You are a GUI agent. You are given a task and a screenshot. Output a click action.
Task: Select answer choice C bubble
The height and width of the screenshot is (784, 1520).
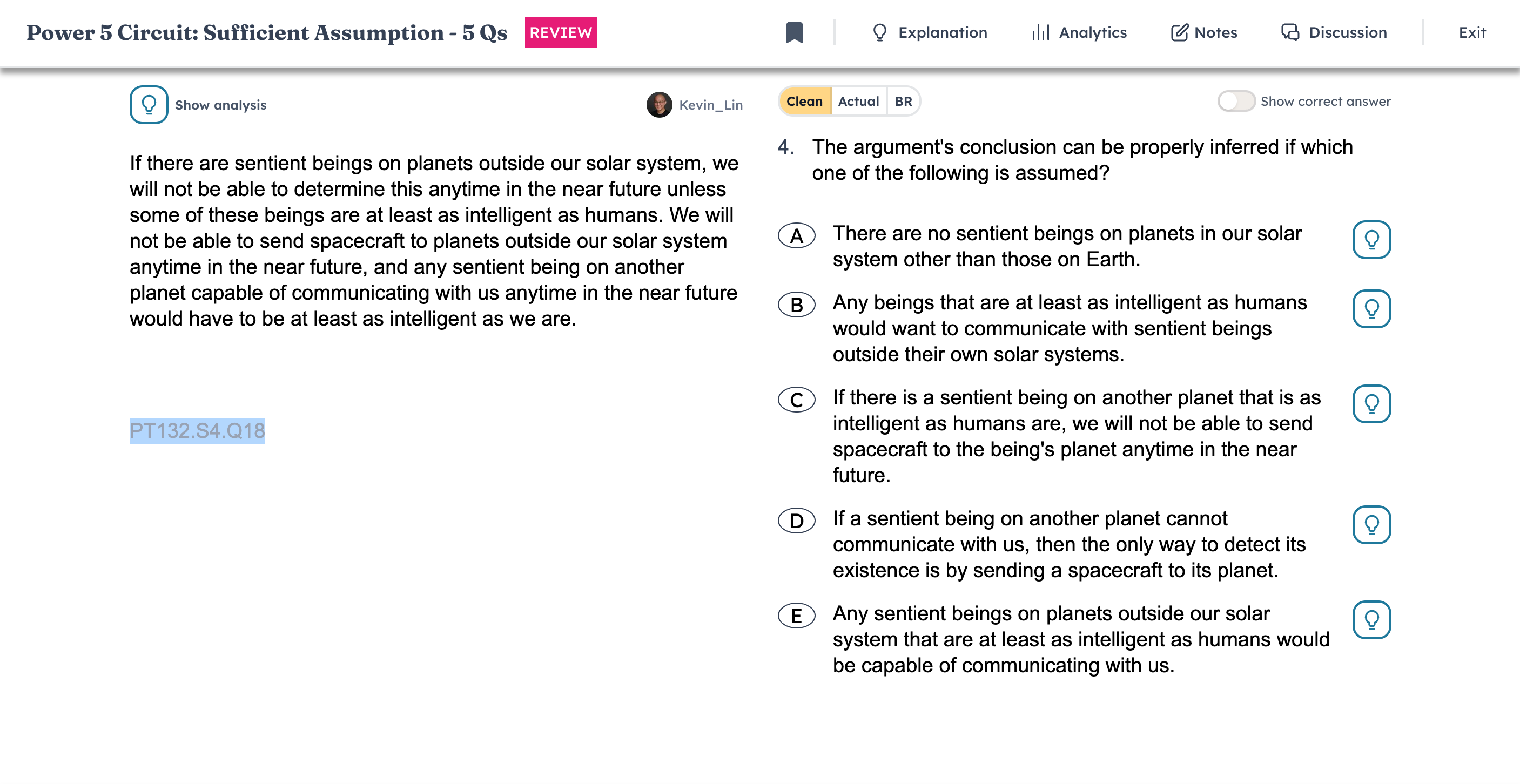tap(796, 400)
